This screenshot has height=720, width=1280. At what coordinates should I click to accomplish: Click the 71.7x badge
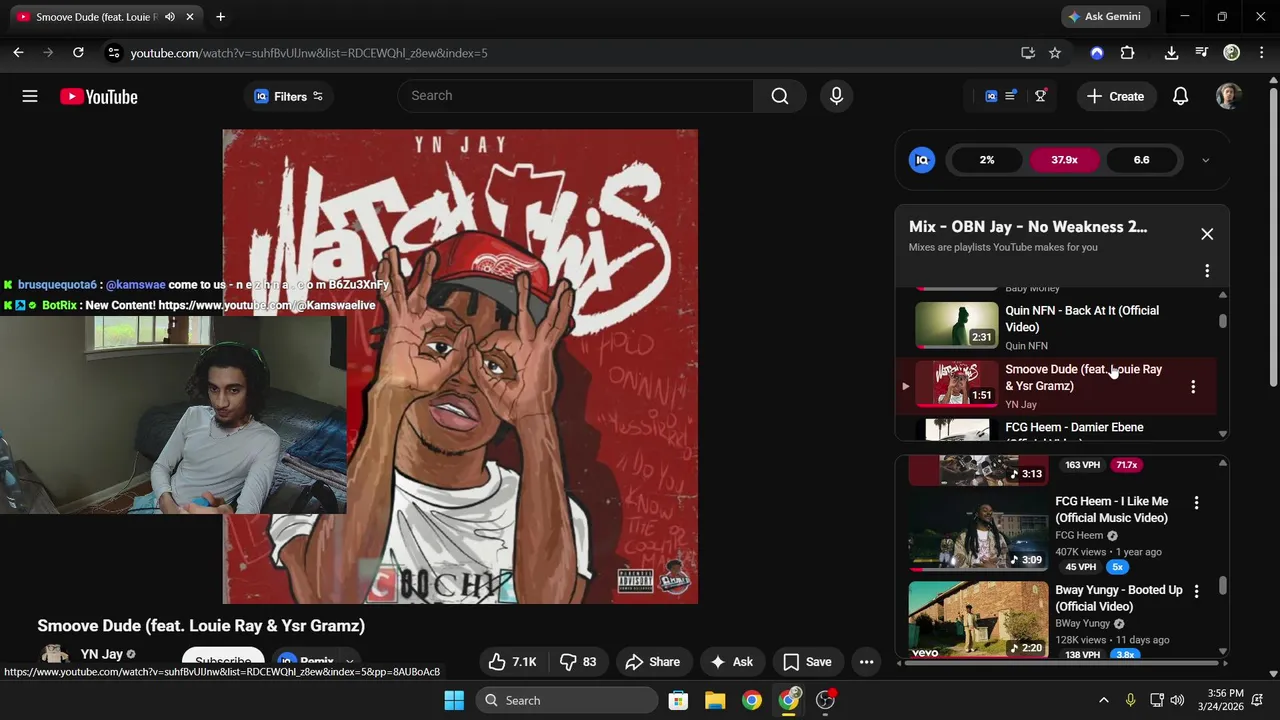click(x=1126, y=465)
